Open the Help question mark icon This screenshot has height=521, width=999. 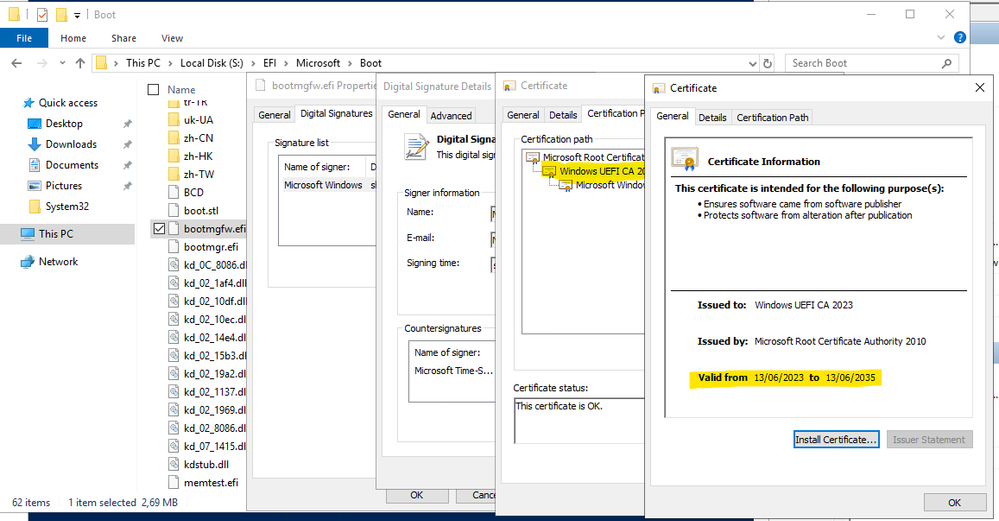(959, 38)
